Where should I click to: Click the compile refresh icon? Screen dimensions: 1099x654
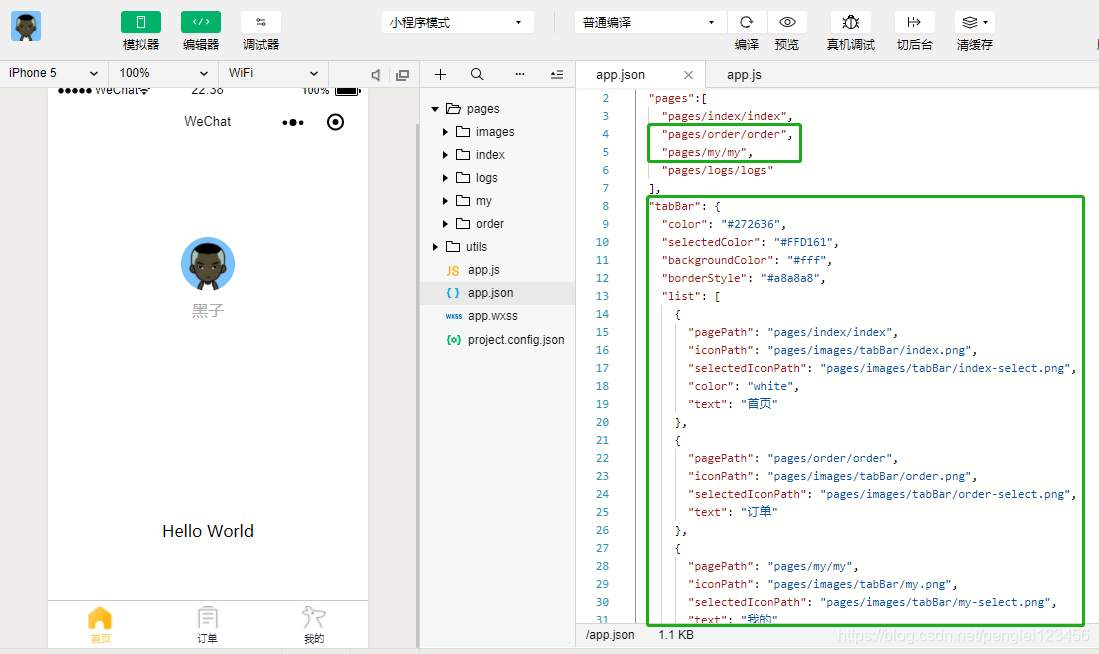coord(746,22)
